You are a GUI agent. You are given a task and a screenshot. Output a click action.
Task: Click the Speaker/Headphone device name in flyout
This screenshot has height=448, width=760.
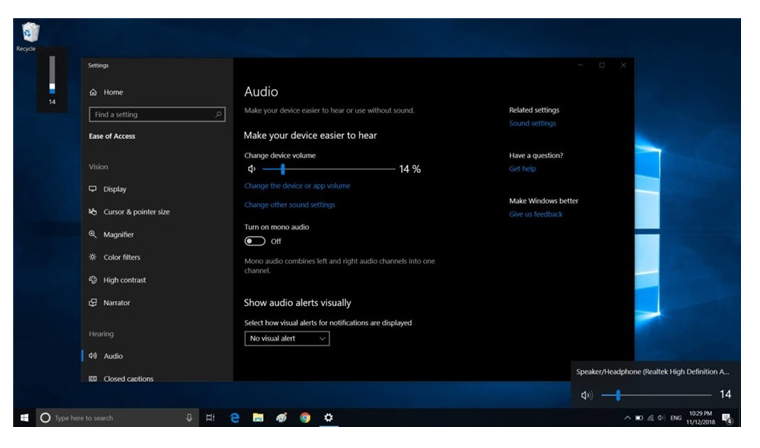click(x=652, y=372)
